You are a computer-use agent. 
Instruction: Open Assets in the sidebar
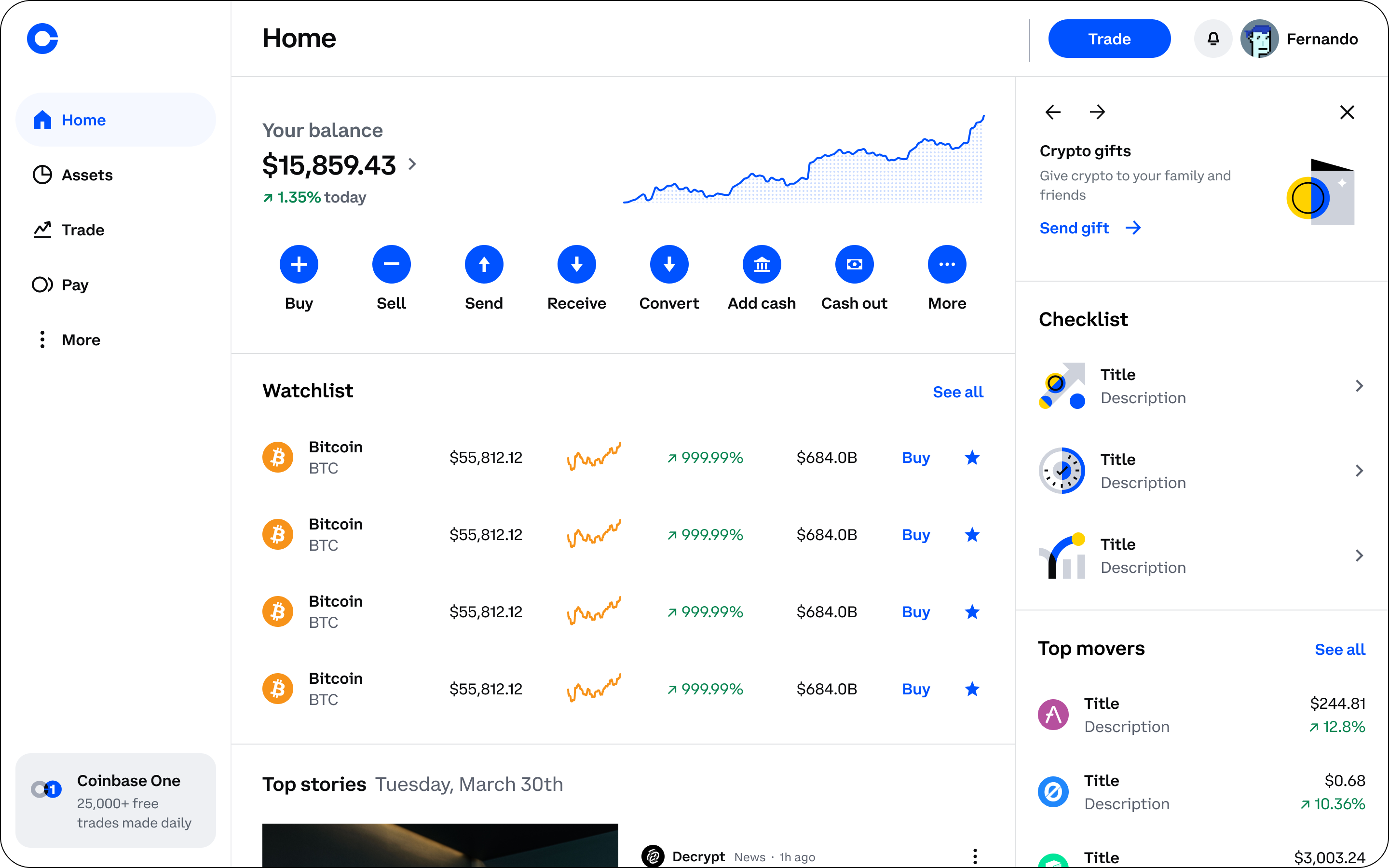115,175
